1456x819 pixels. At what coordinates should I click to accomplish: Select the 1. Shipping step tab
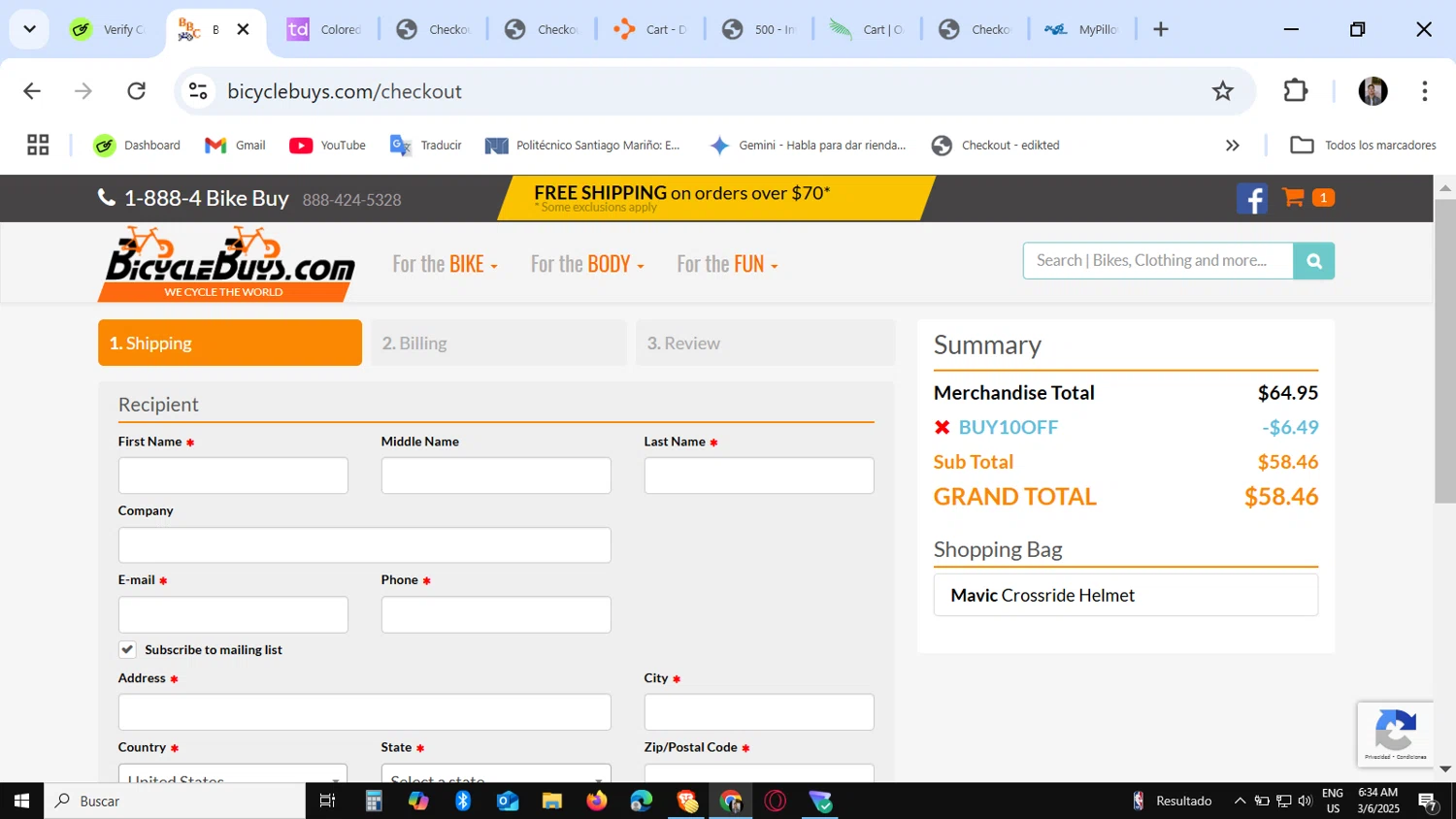point(230,343)
